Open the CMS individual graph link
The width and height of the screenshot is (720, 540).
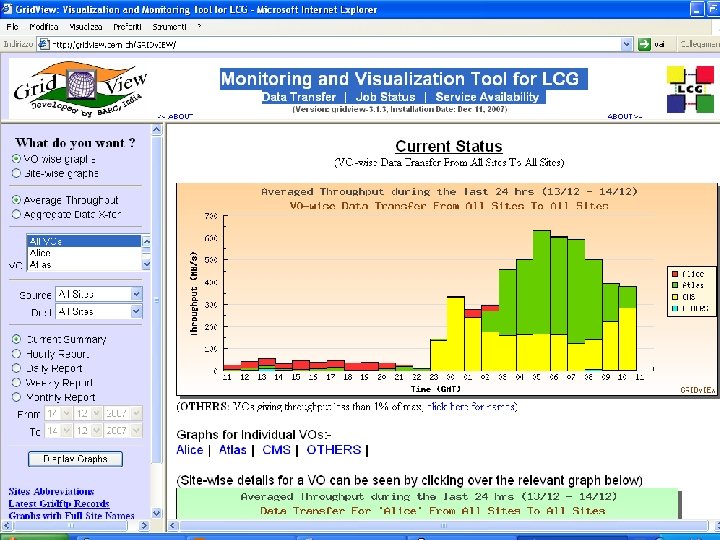[x=276, y=450]
